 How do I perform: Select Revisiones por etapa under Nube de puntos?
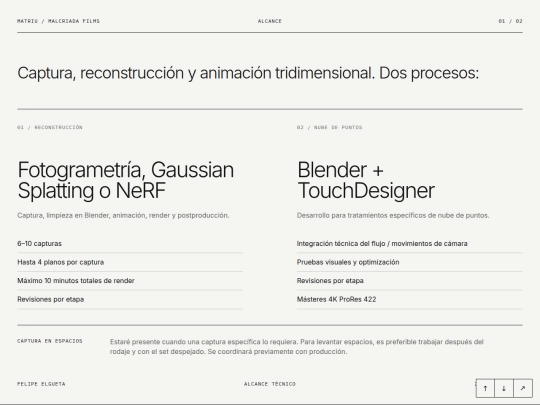tap(410, 281)
